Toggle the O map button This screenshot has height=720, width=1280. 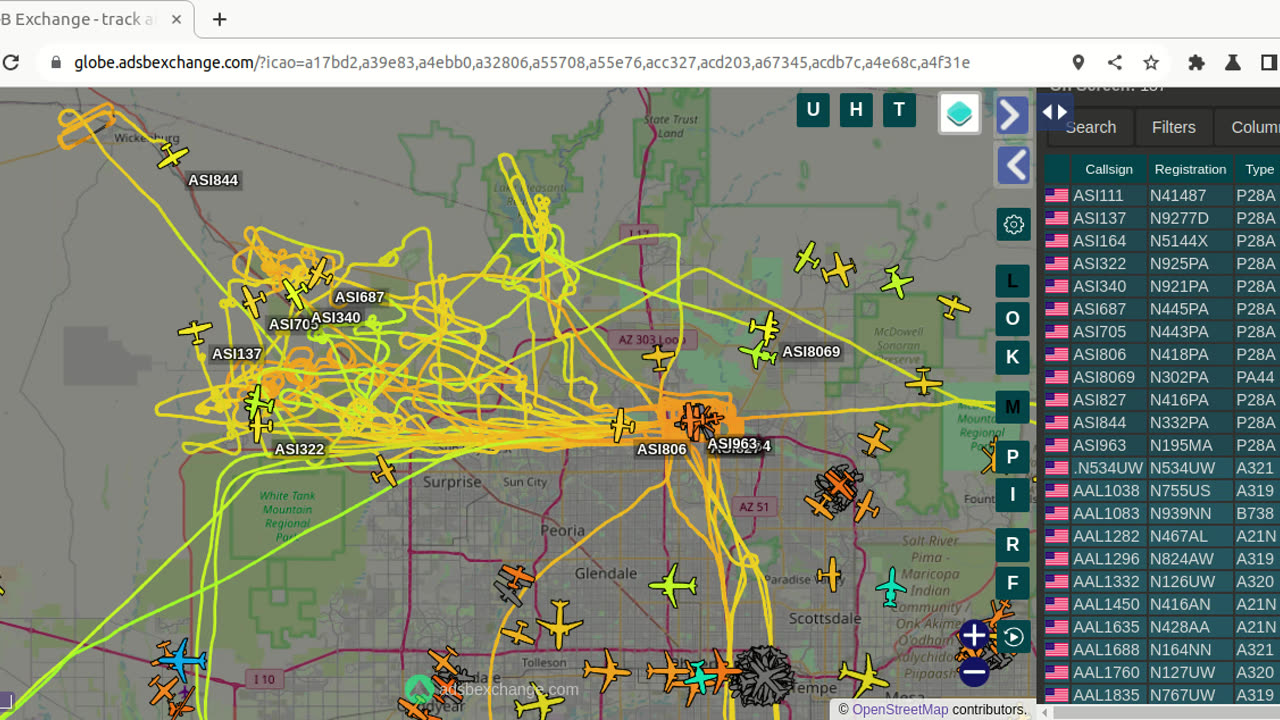pos(1012,319)
